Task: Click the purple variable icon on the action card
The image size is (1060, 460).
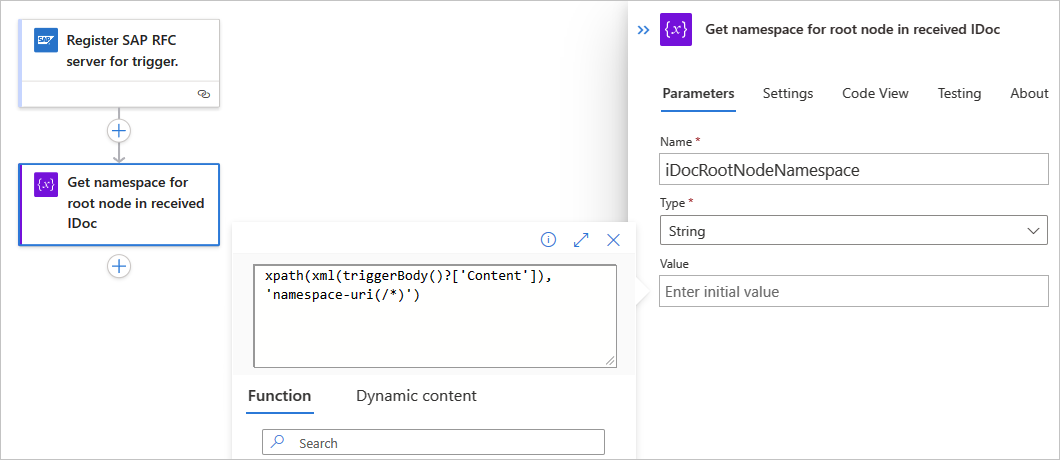Action: [47, 184]
